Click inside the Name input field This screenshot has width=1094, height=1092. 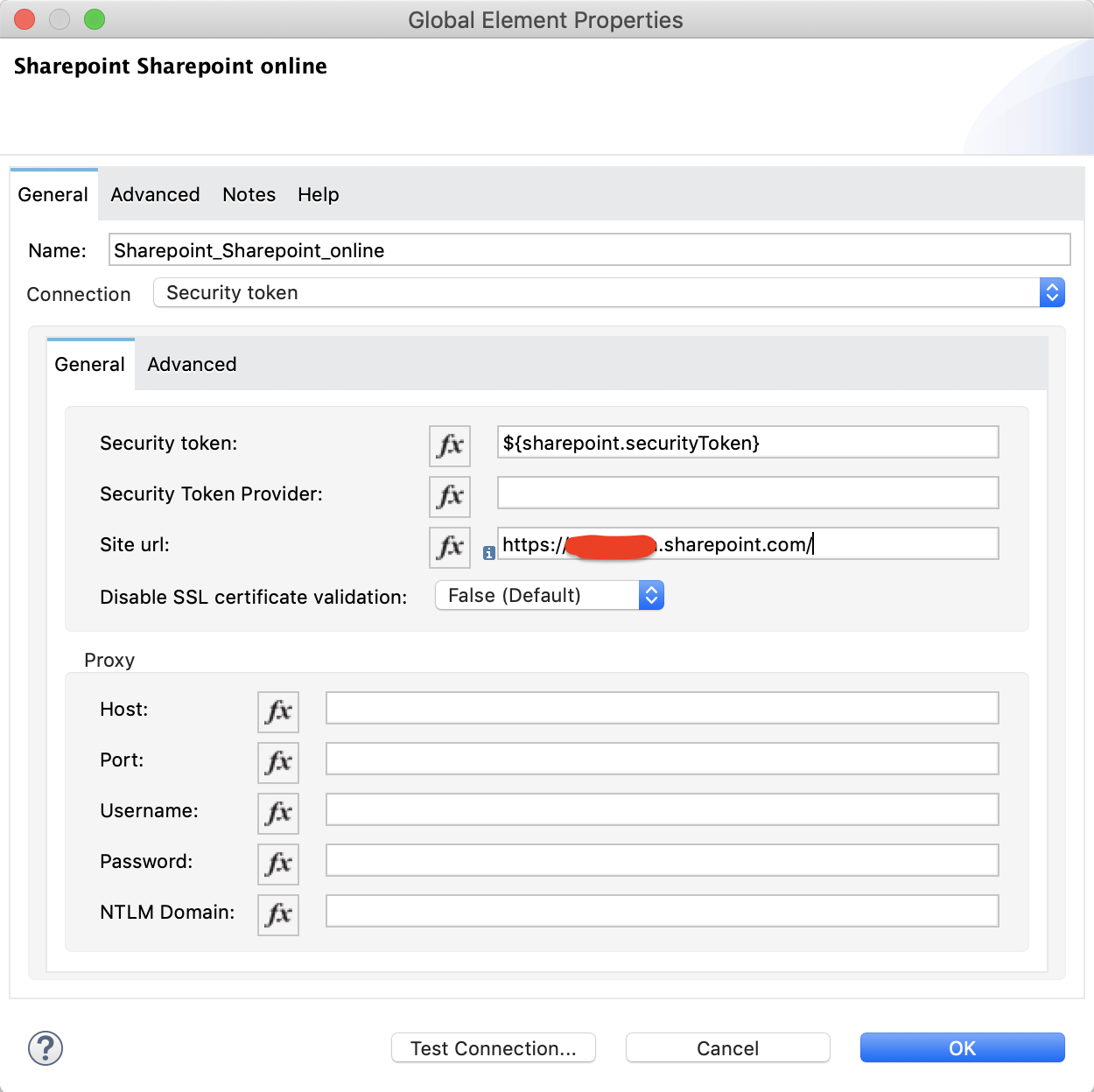click(x=586, y=249)
